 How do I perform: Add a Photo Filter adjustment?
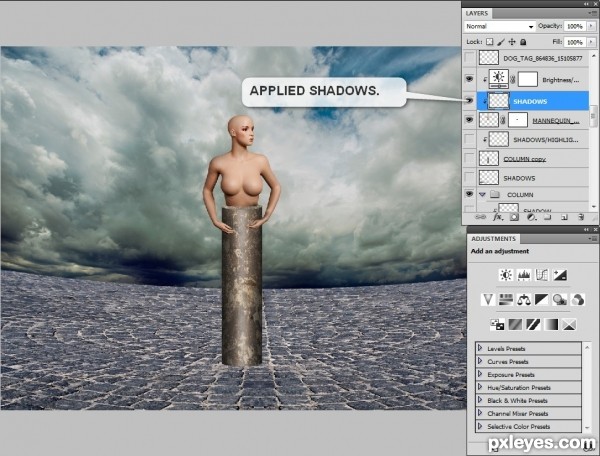click(559, 299)
